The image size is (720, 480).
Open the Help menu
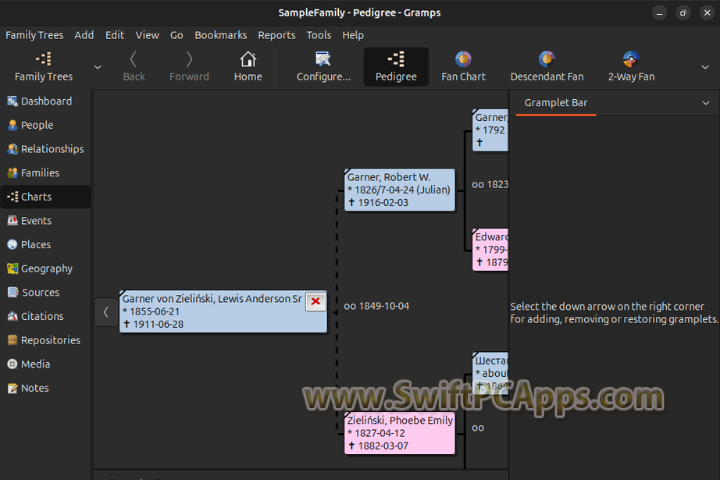[353, 35]
